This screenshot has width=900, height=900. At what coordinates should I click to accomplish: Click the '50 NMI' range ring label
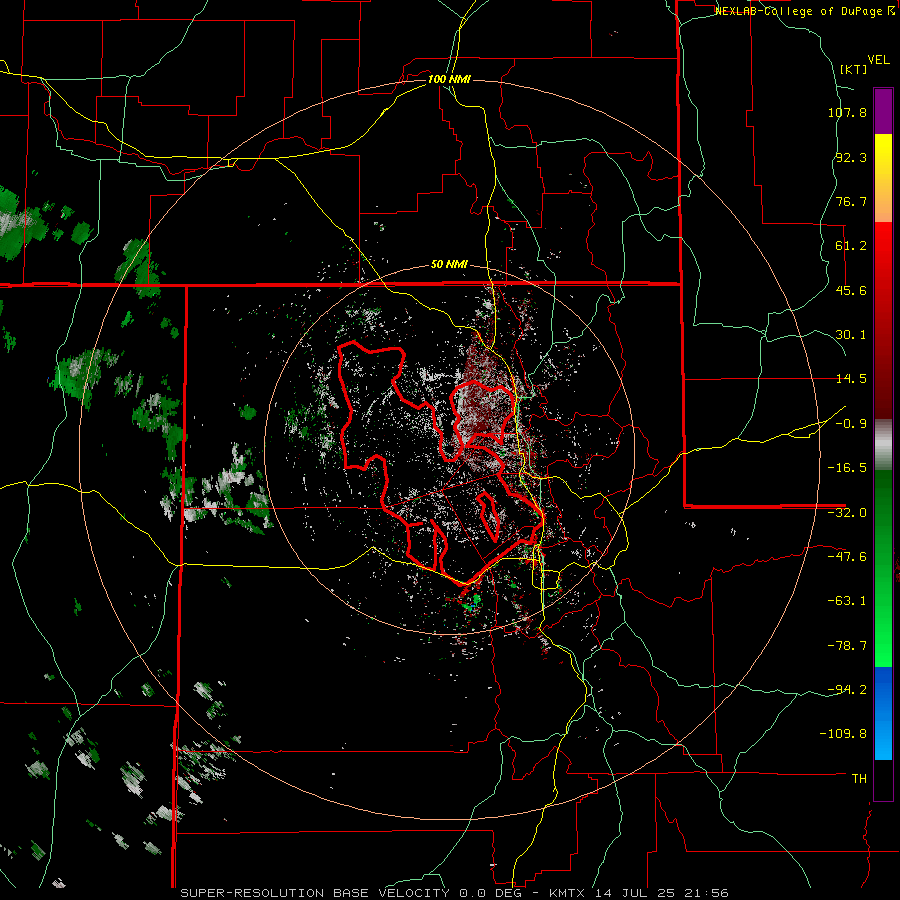point(449,265)
